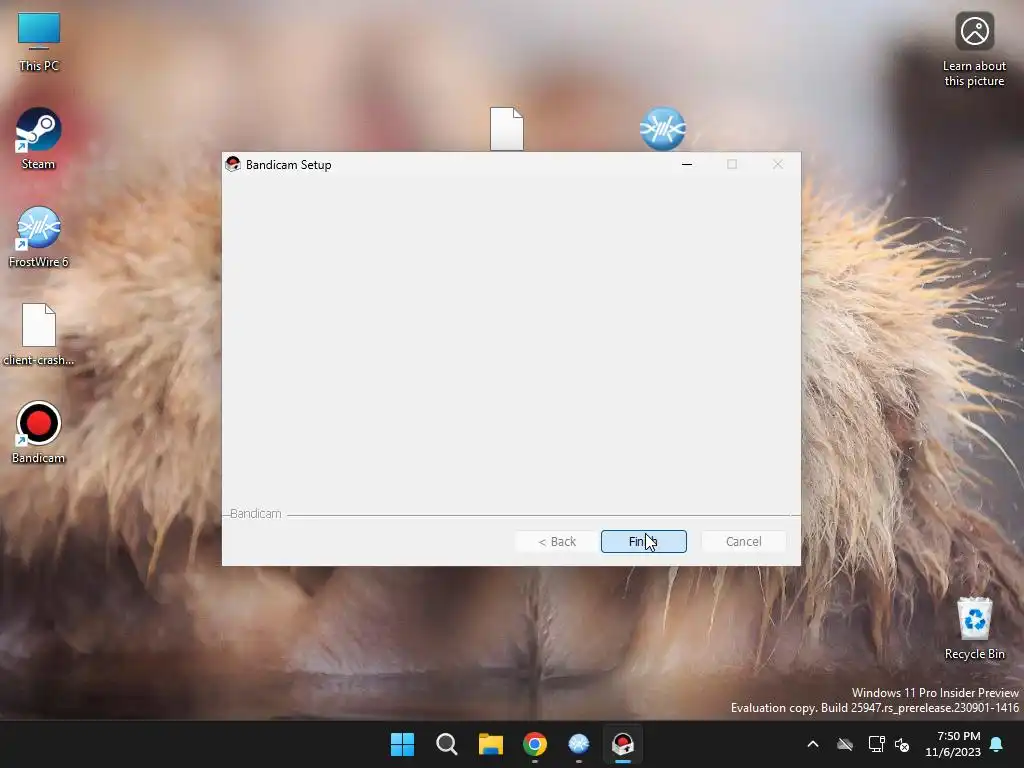Select the Bandicam desktop shortcut

click(x=39, y=432)
